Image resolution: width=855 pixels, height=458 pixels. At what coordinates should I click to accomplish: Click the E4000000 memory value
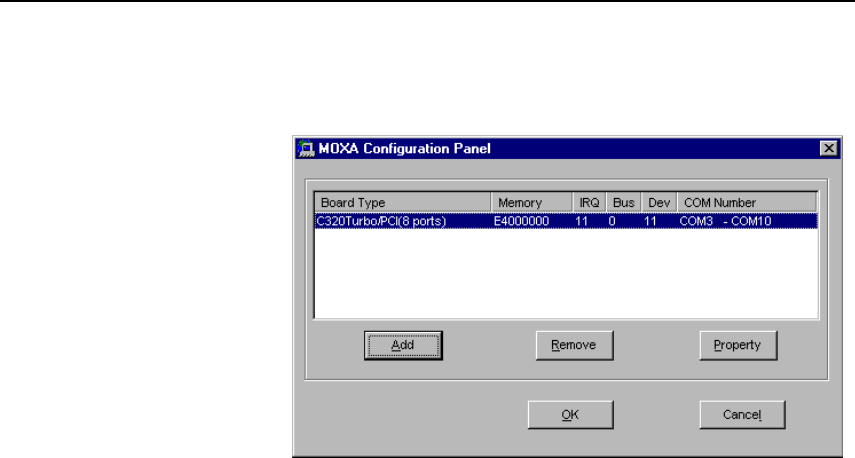(x=521, y=221)
